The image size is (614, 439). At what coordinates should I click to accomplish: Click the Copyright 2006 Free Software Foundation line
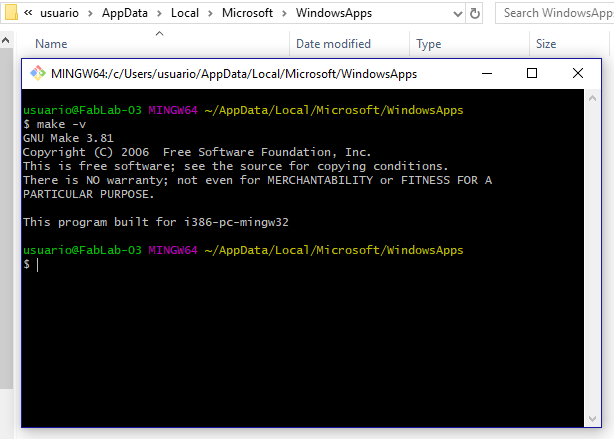[x=197, y=152]
